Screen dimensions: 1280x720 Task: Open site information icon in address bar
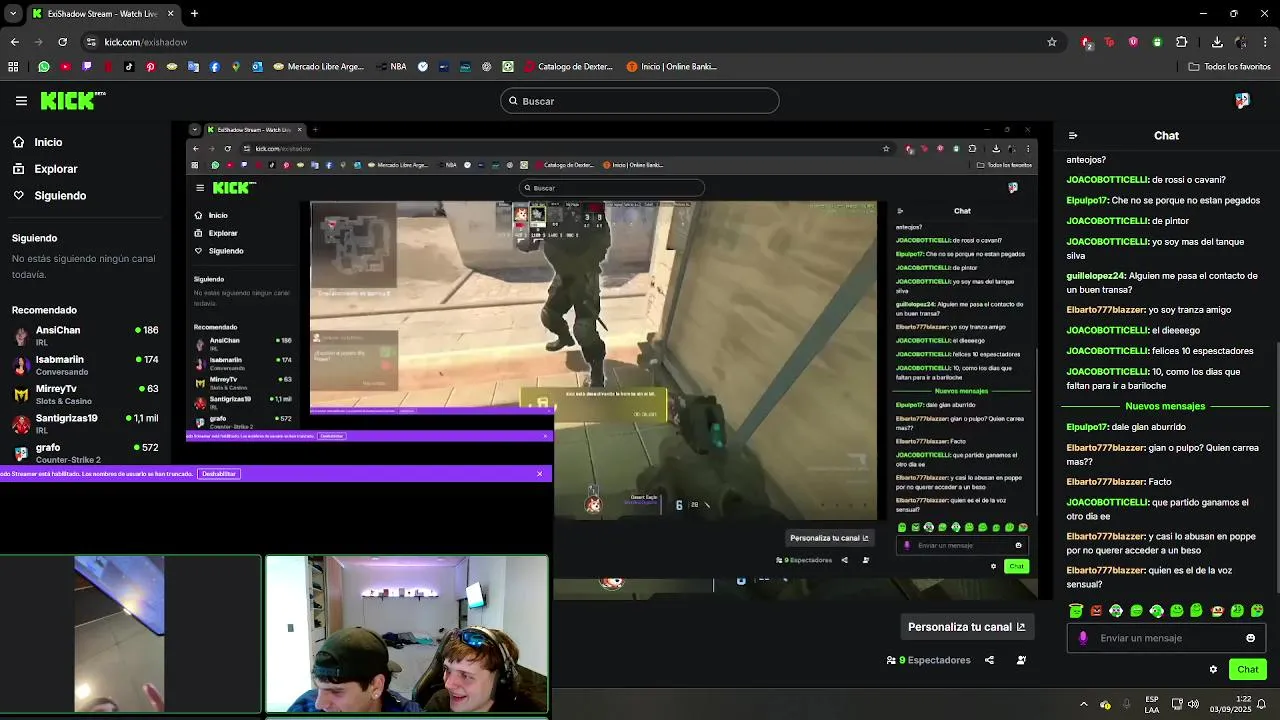tap(91, 42)
